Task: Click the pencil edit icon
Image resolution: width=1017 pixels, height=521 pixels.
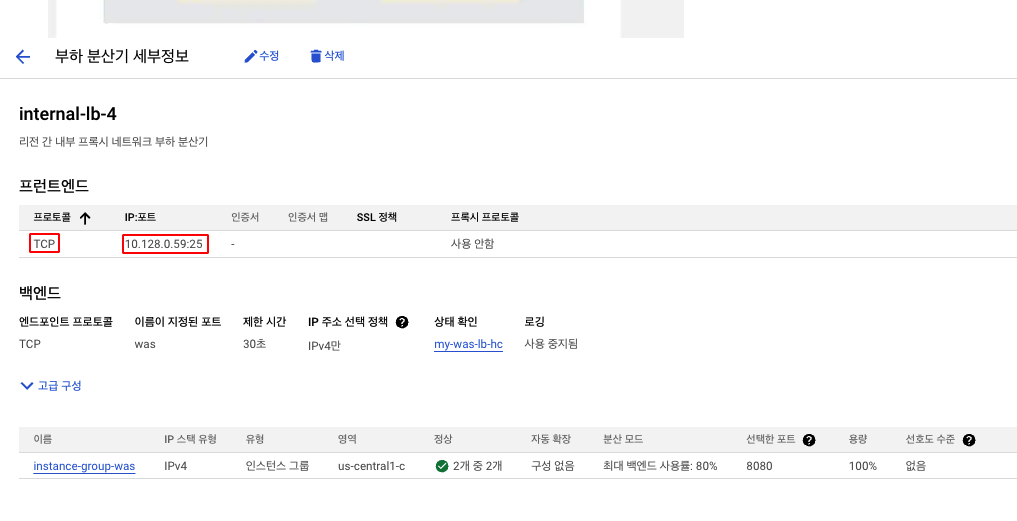Action: 250,56
